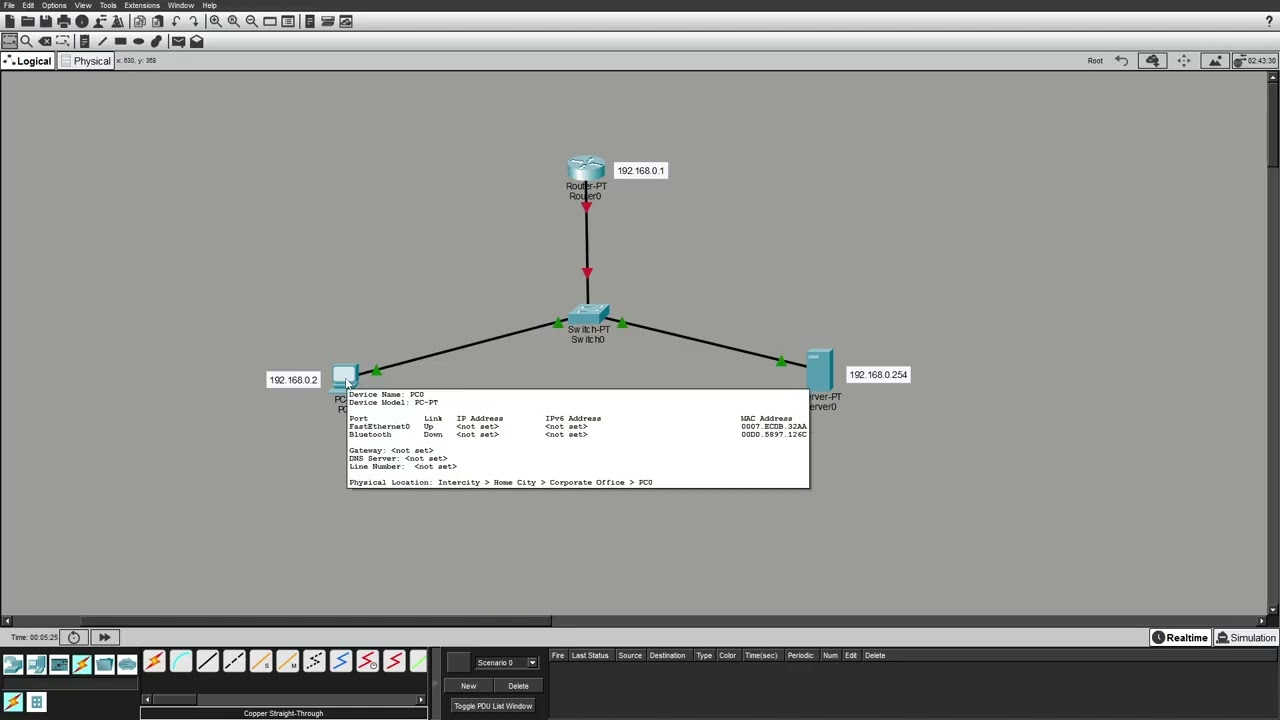Choose the Draw Ellipse tool
Image resolution: width=1280 pixels, height=720 pixels.
(x=138, y=41)
